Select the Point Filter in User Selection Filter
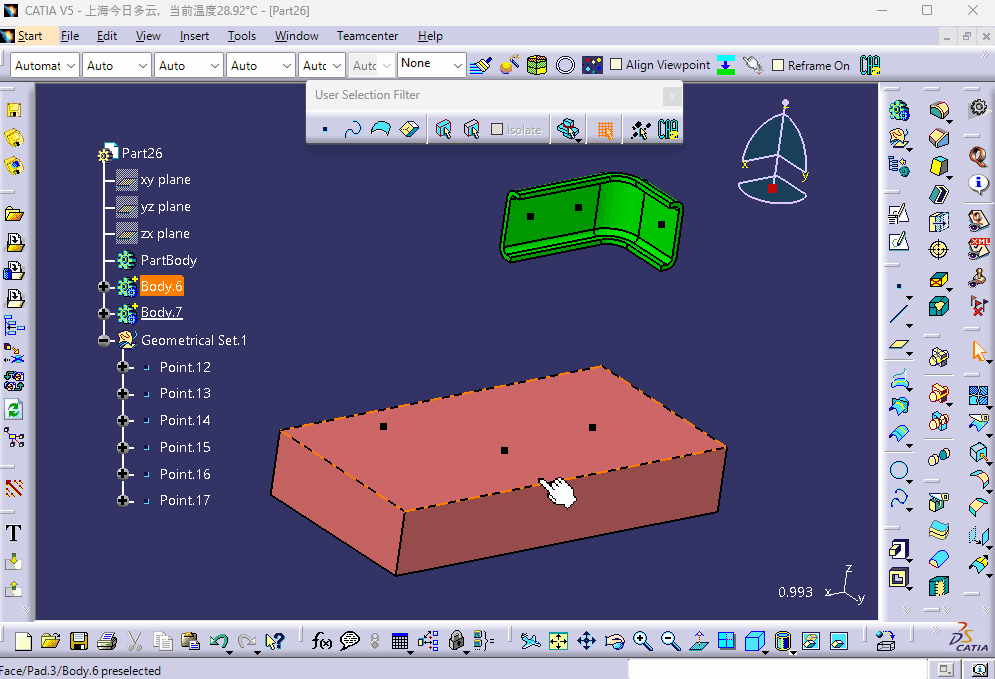Viewport: 995px width, 679px height. pos(325,129)
